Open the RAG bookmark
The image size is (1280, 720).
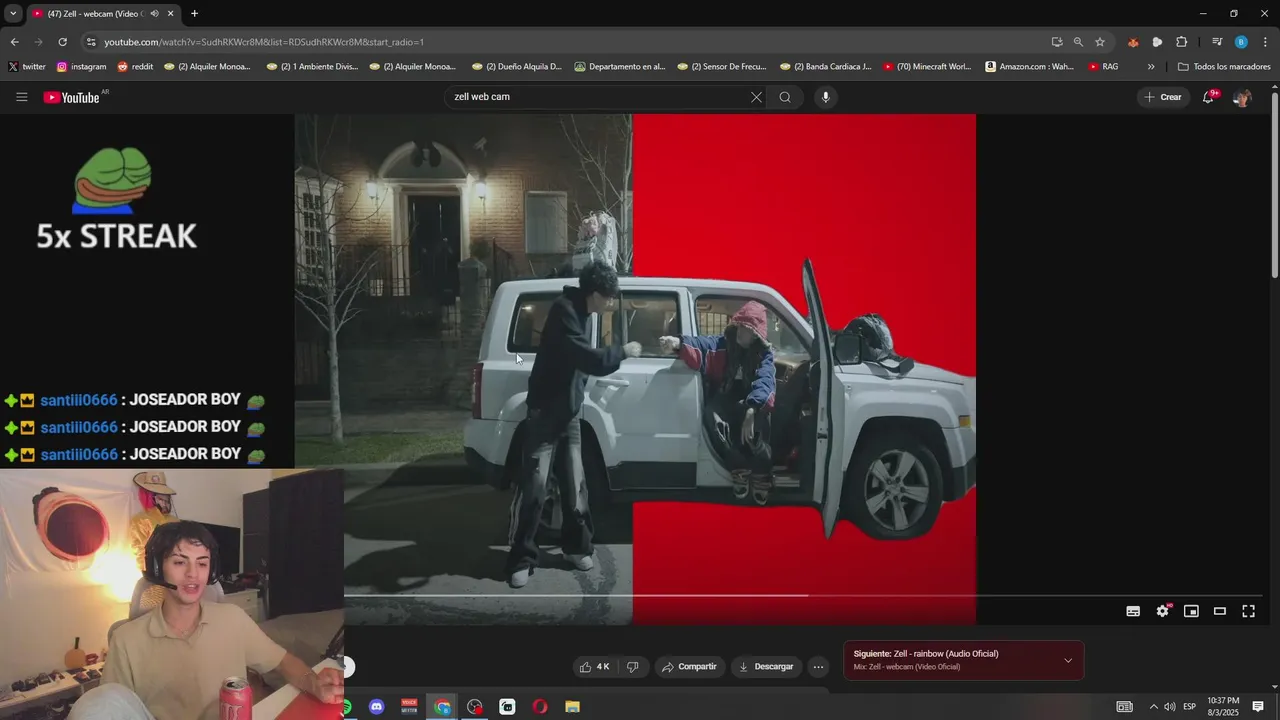pos(1103,67)
